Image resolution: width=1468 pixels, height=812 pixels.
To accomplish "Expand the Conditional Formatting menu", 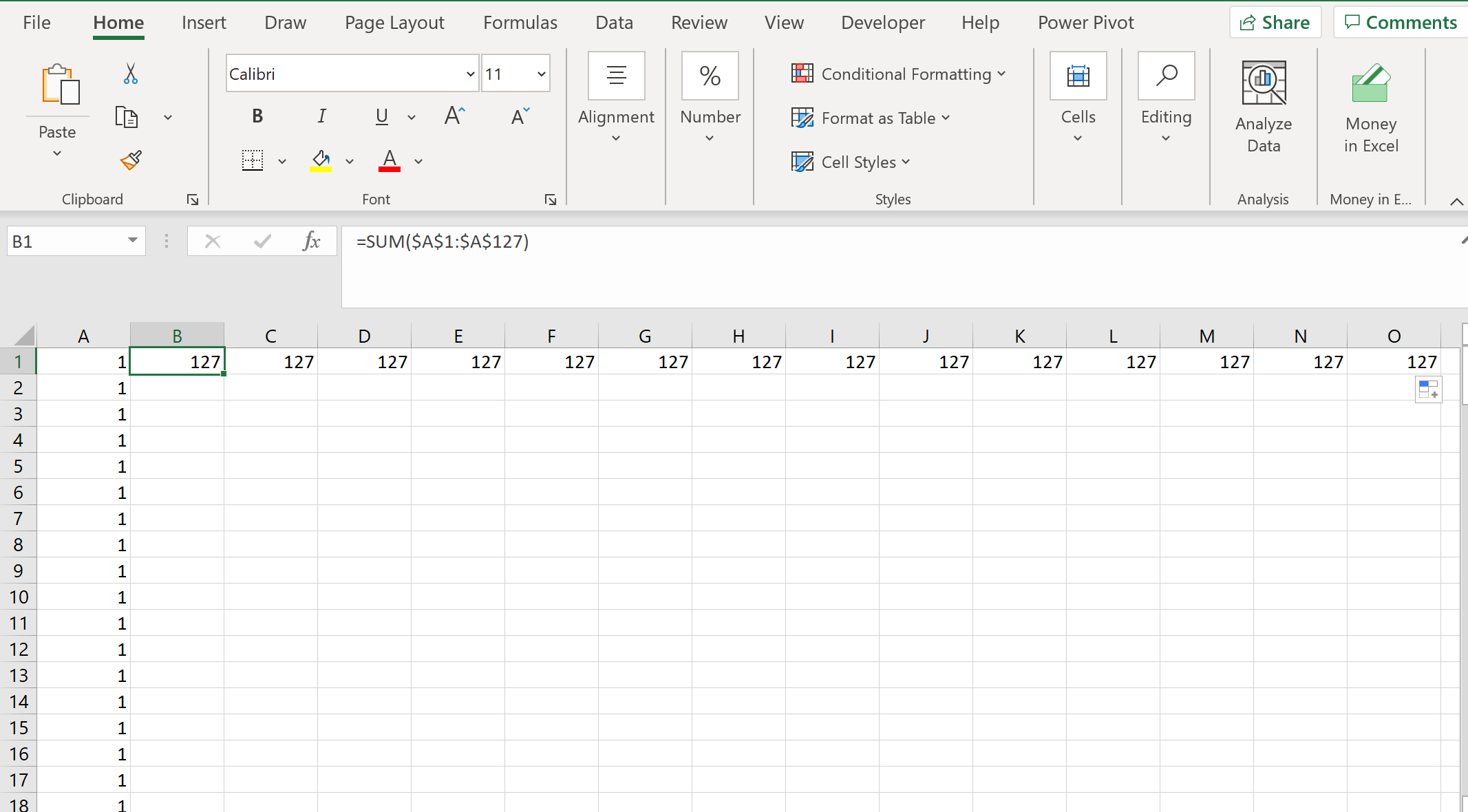I will [899, 74].
